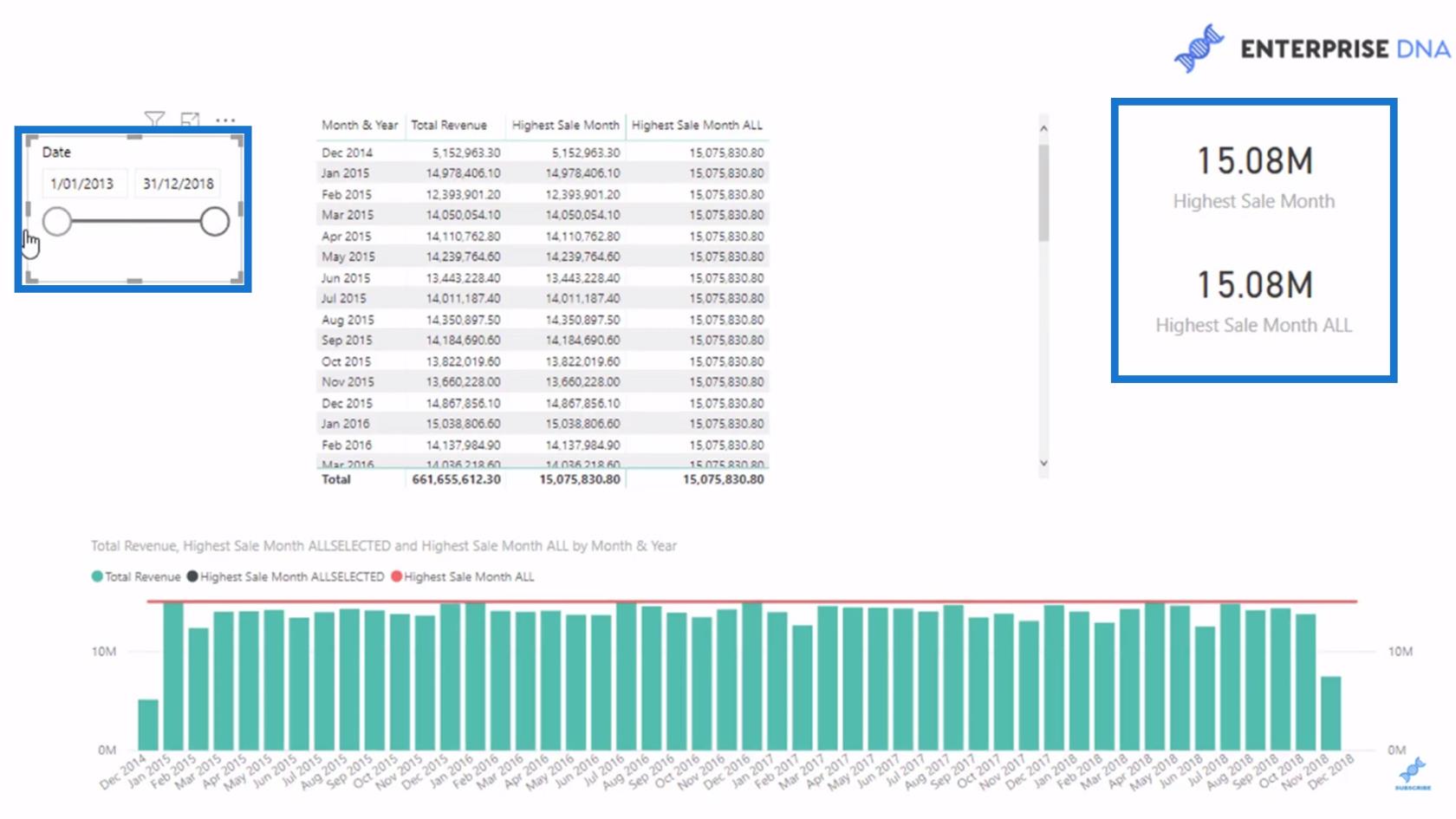Select the Oct 2015 row label
Image resolution: width=1456 pixels, height=819 pixels.
point(346,361)
